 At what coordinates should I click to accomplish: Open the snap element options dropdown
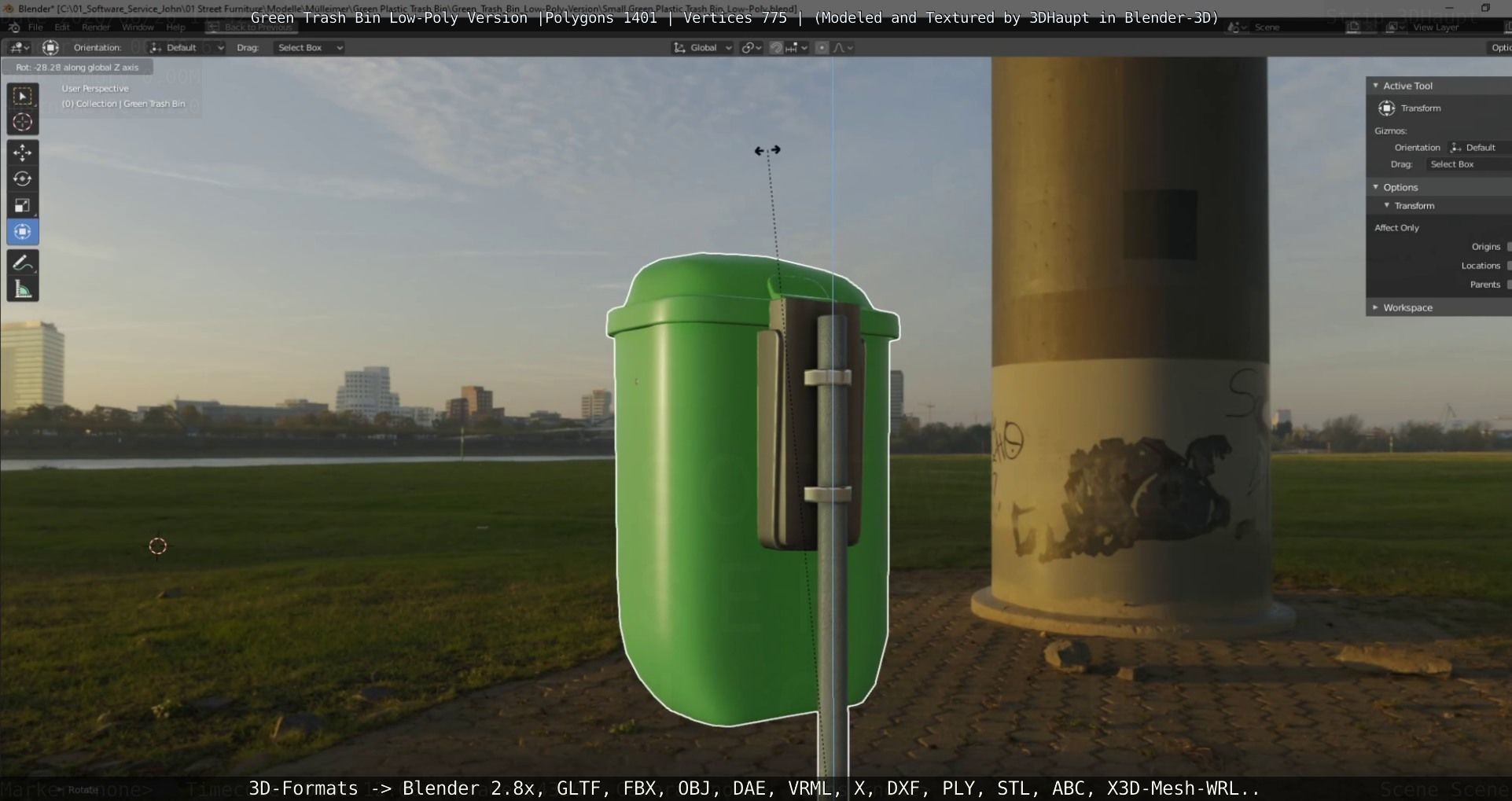point(796,48)
